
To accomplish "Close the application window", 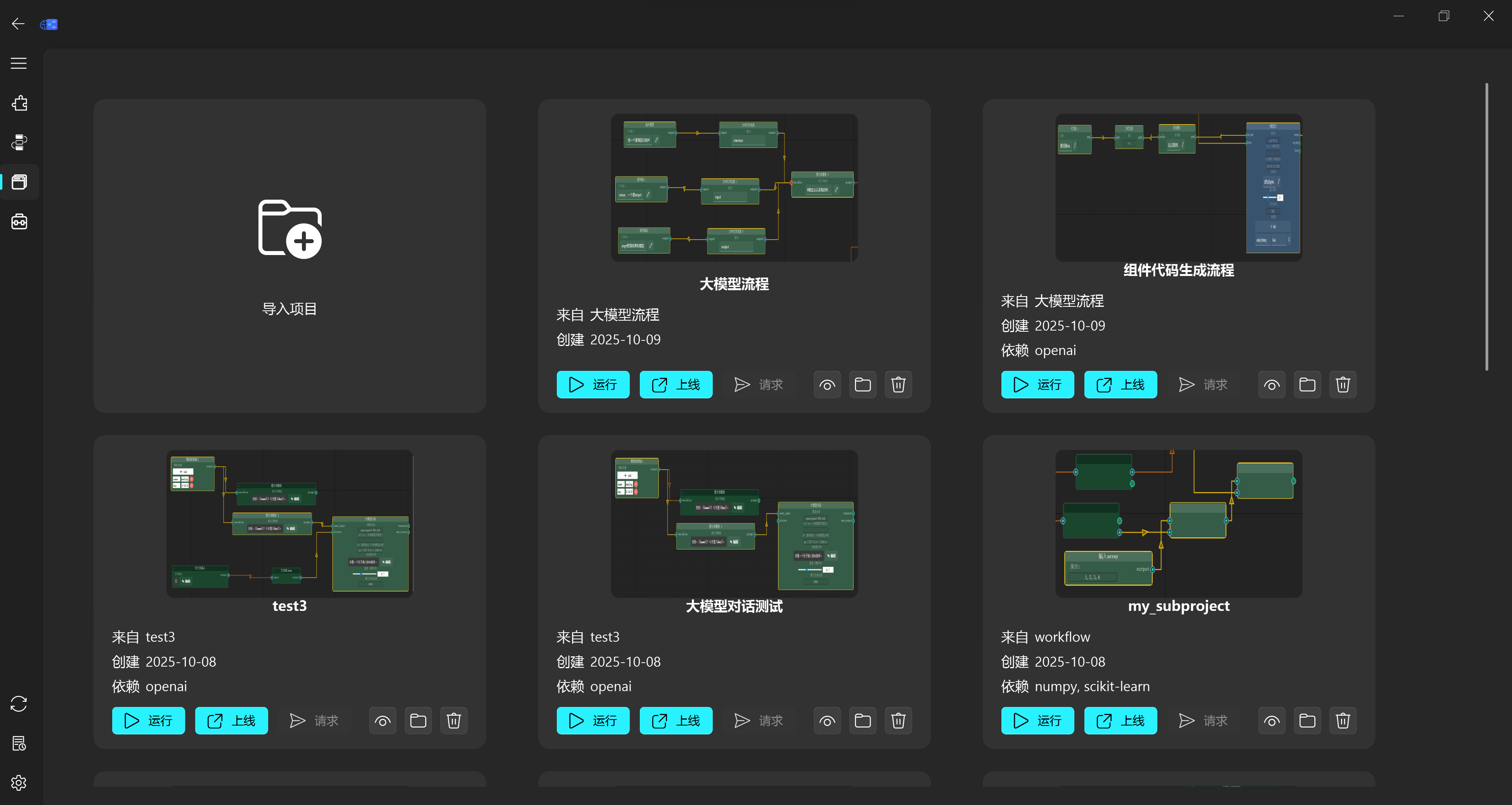I will [x=1489, y=16].
